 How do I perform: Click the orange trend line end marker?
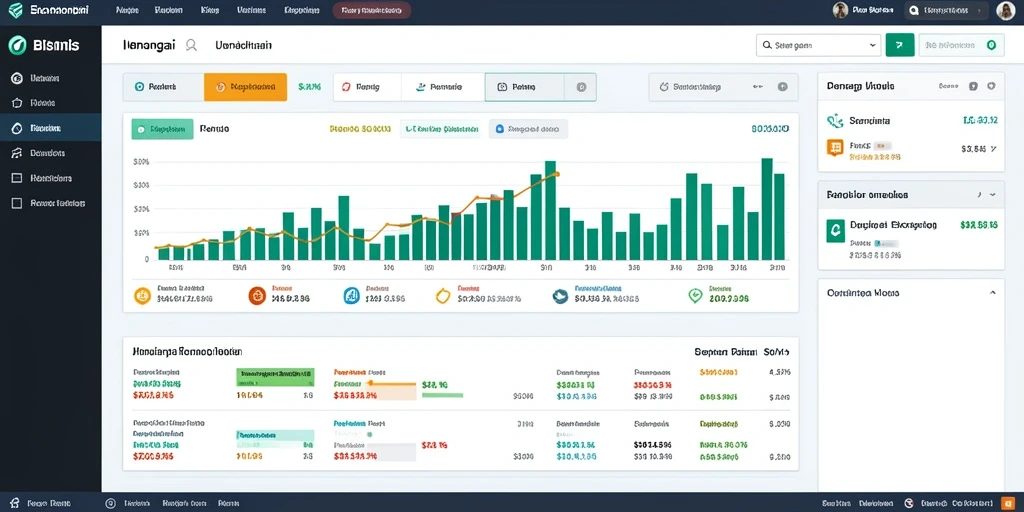[556, 174]
